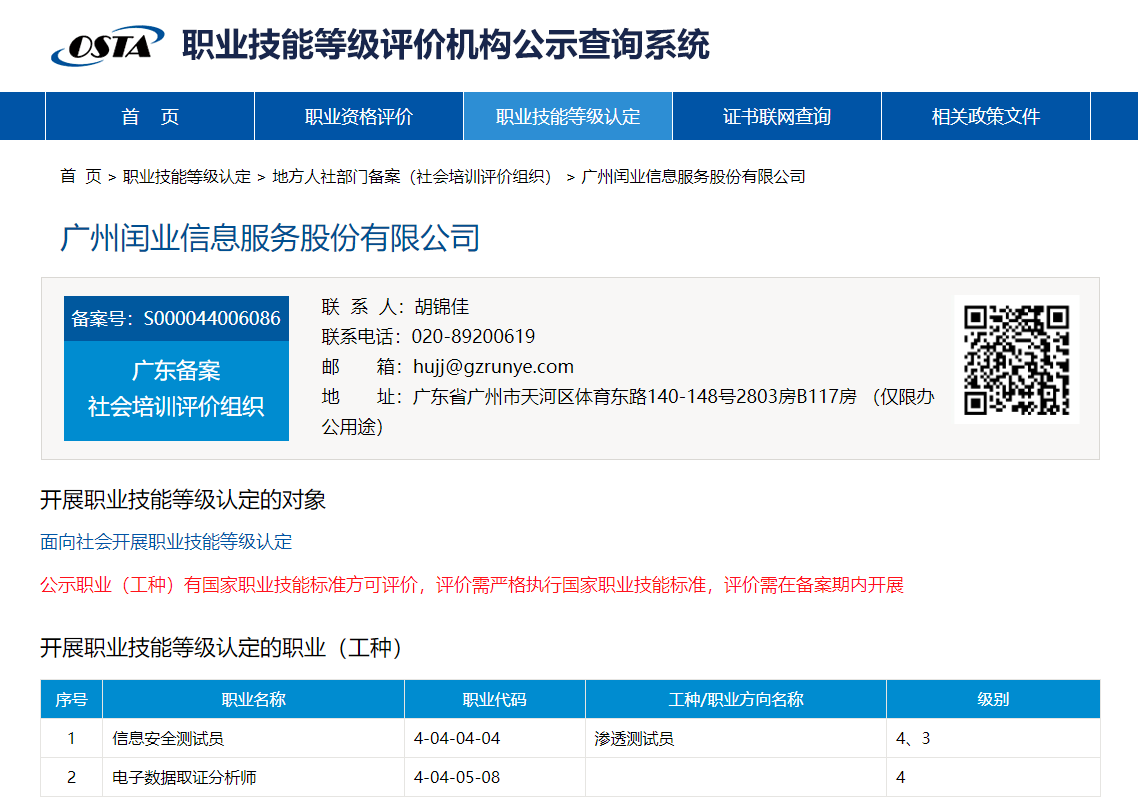This screenshot has height=811, width=1138.
Task: Click the 级别 column header
Action: (994, 699)
